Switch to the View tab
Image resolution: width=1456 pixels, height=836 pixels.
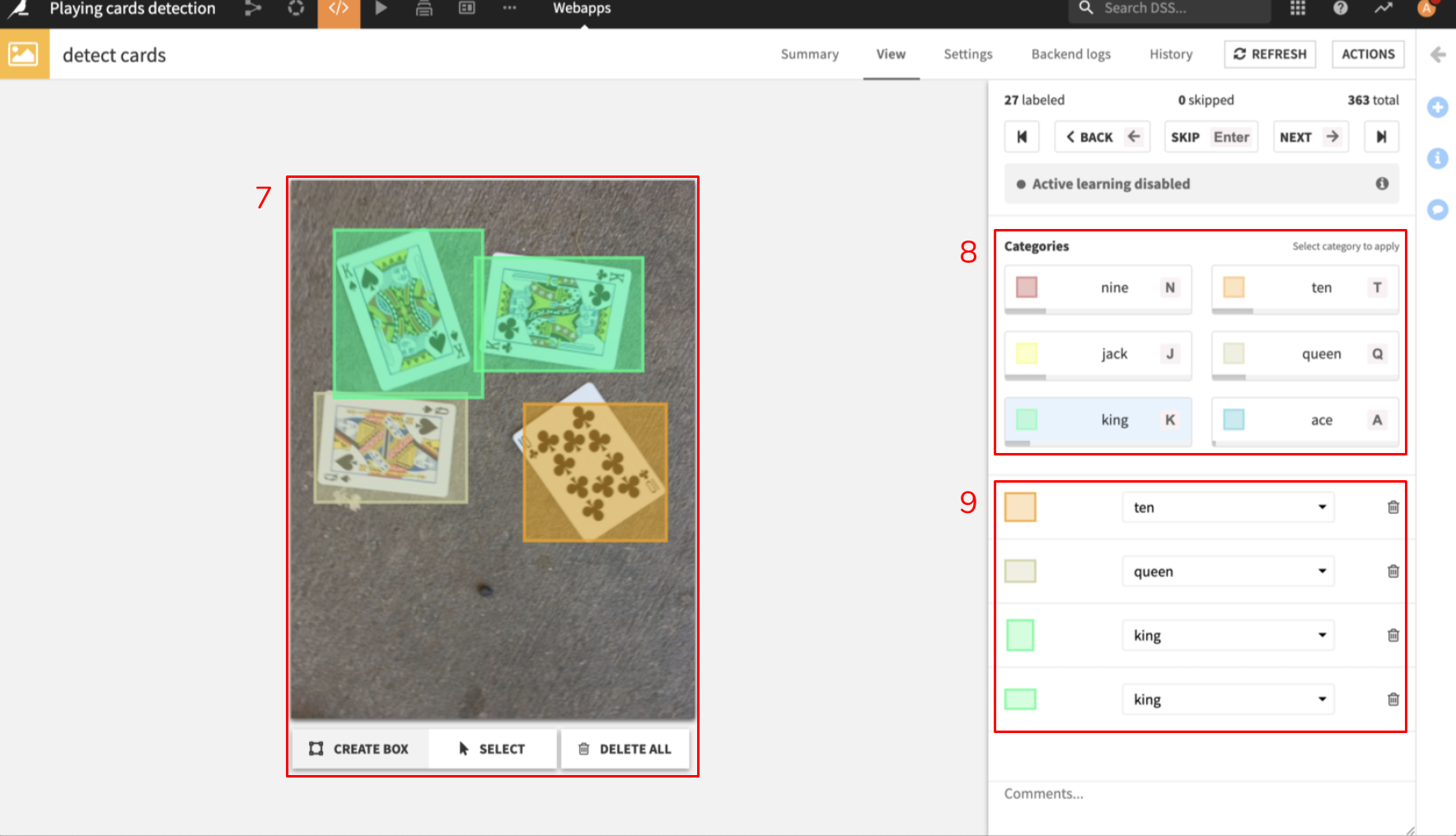[x=891, y=54]
